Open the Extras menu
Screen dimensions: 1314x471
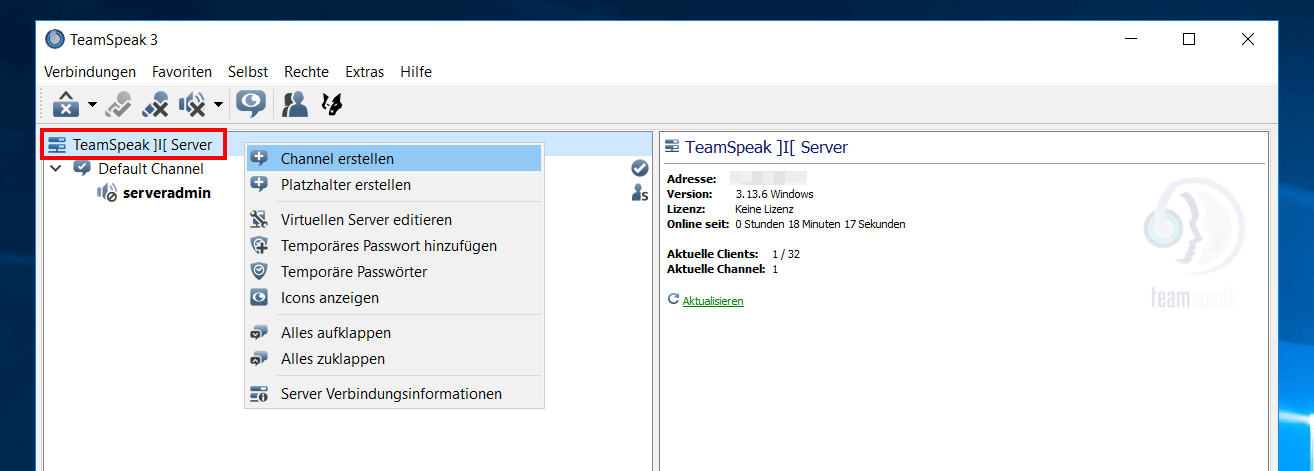point(364,72)
